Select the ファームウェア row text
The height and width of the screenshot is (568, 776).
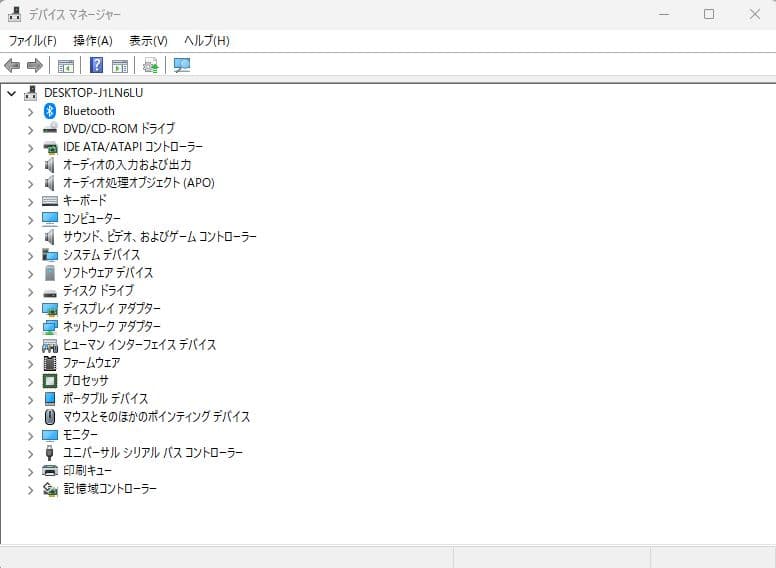coord(92,363)
